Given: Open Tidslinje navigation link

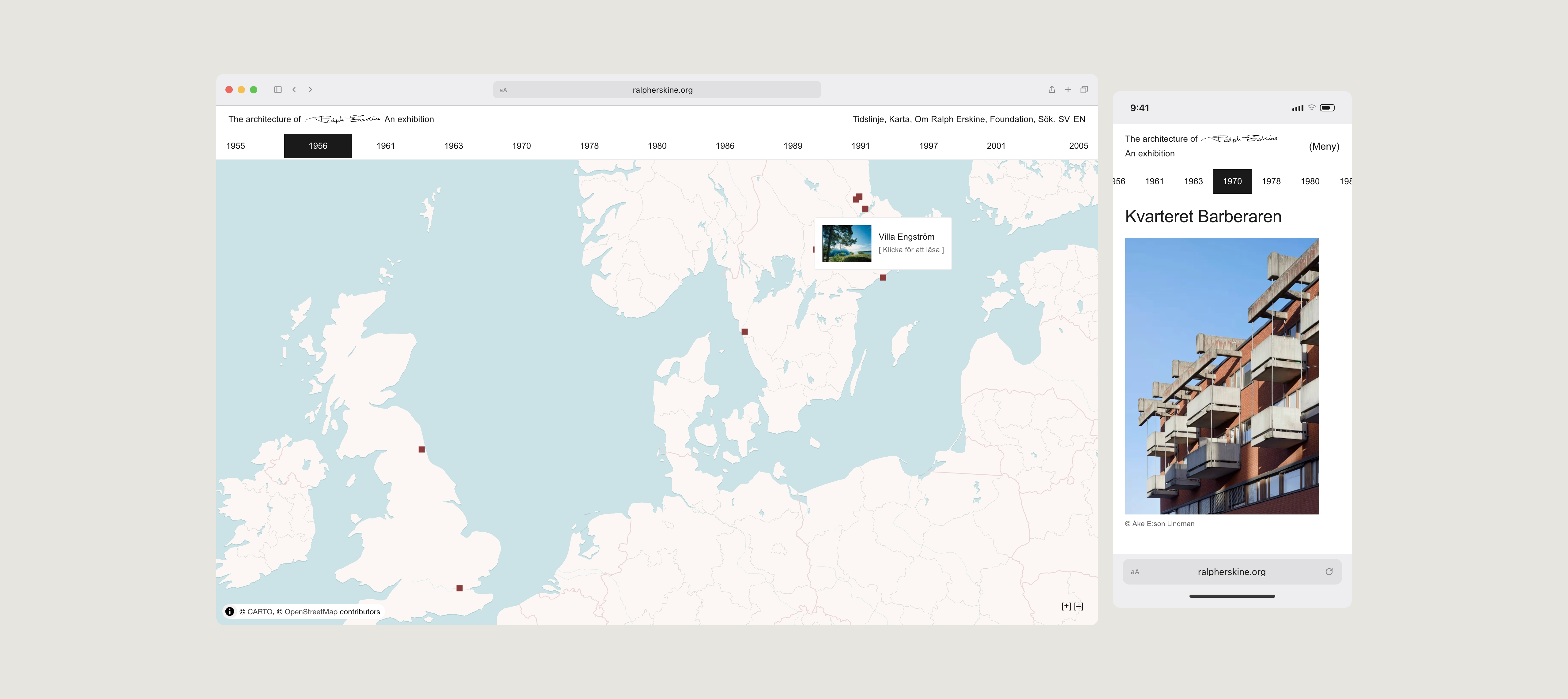Looking at the screenshot, I should coord(869,119).
